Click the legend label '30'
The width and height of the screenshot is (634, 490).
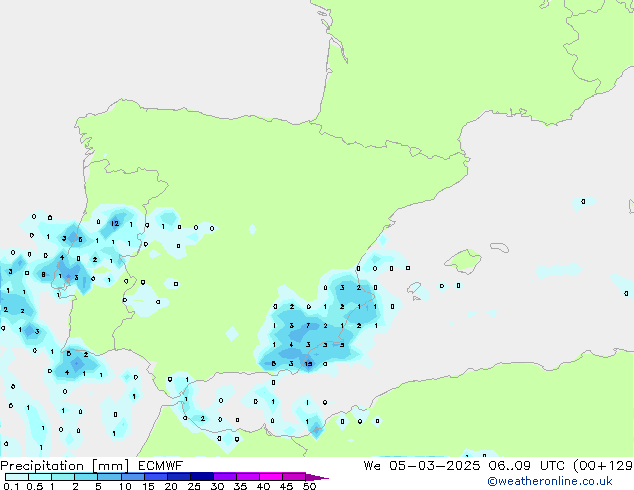217,486
